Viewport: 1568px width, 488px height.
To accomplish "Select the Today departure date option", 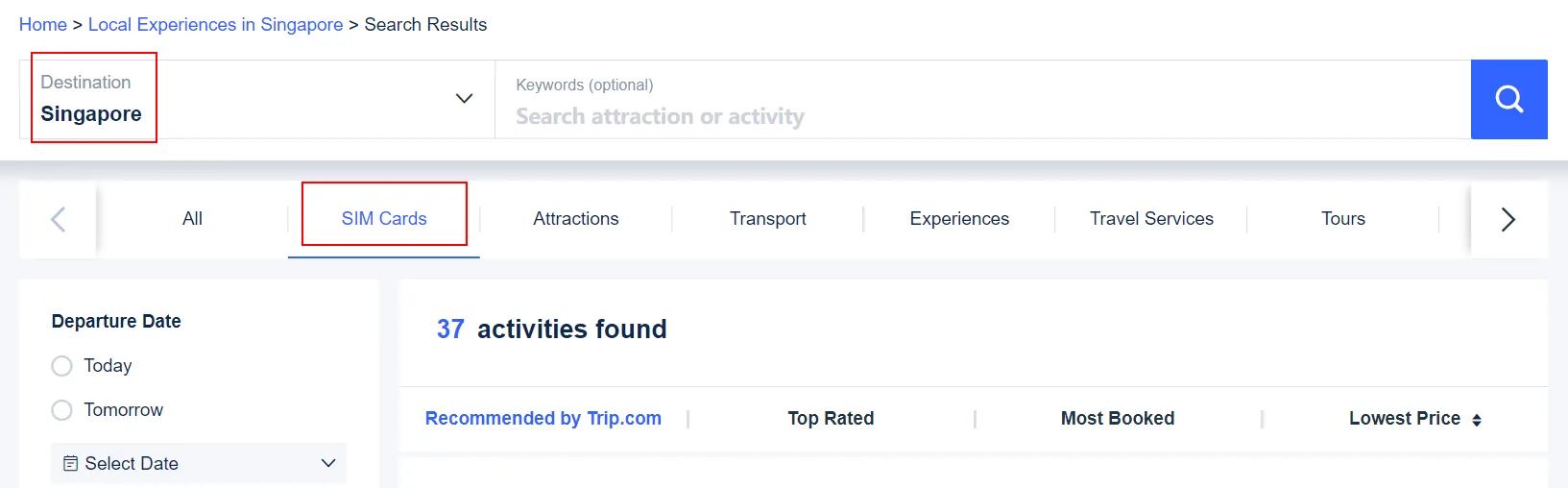I will coord(62,366).
